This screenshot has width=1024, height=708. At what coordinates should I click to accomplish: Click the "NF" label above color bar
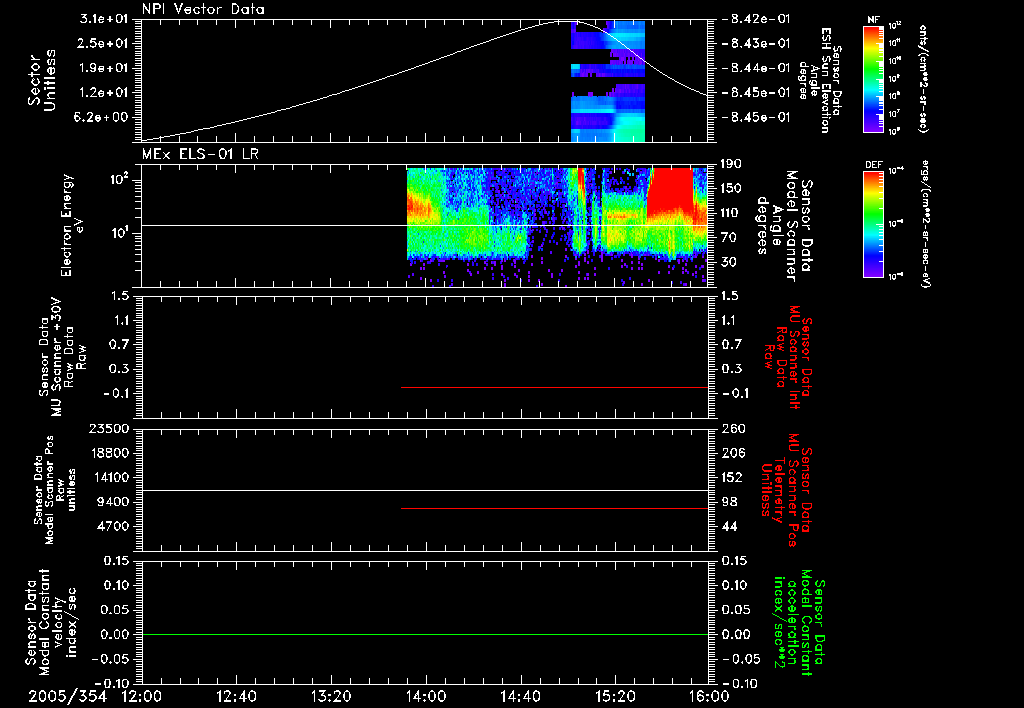point(874,20)
